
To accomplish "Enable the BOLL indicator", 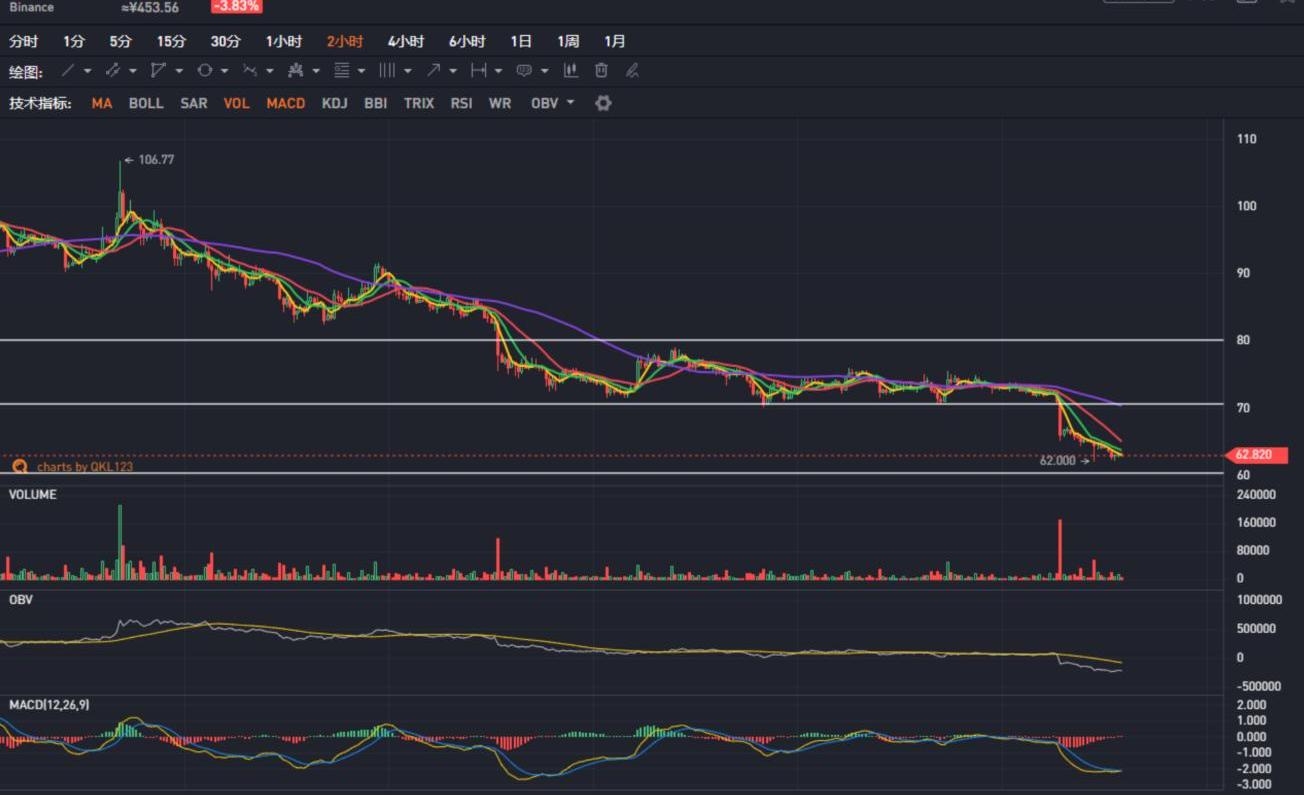I will 146,103.
